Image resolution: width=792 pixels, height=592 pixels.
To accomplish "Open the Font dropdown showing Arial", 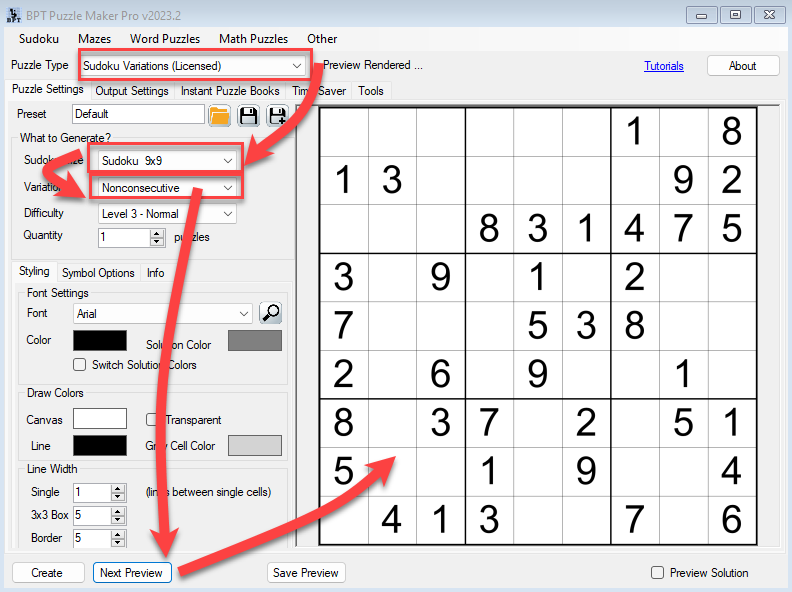I will pyautogui.click(x=244, y=314).
